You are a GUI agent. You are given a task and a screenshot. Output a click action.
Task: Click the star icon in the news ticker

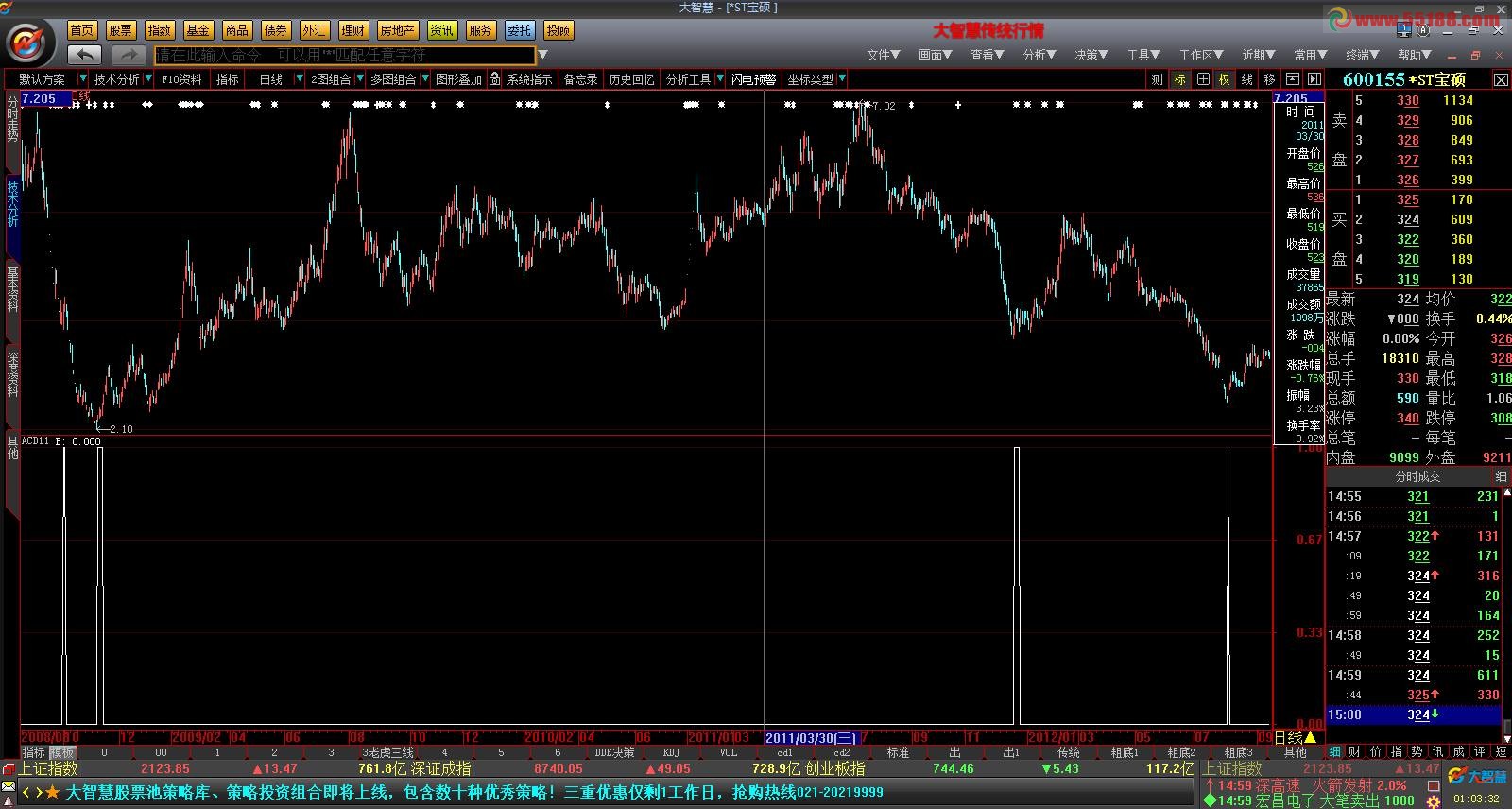(52, 792)
